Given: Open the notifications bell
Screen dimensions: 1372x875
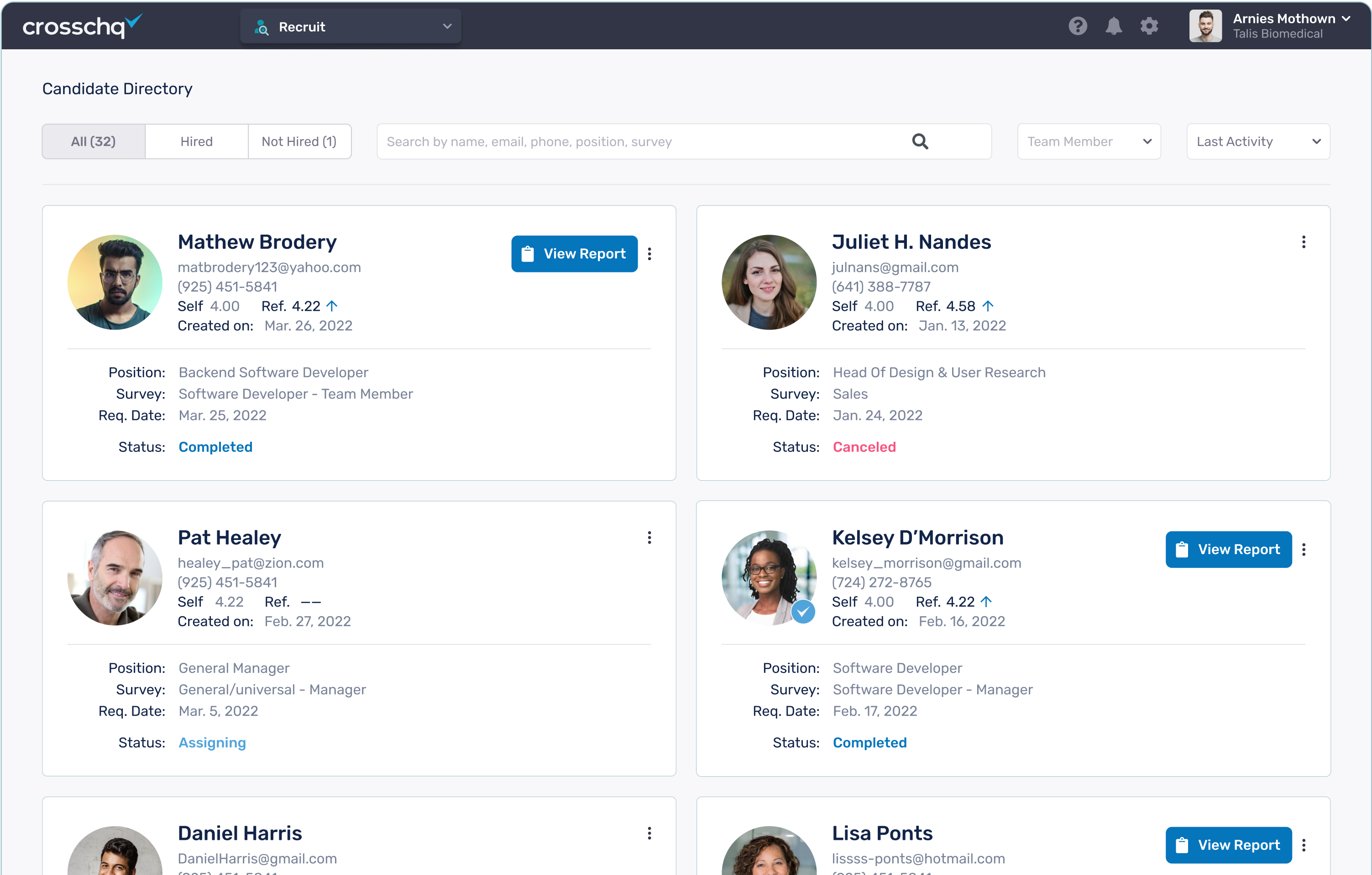Looking at the screenshot, I should pos(1113,26).
